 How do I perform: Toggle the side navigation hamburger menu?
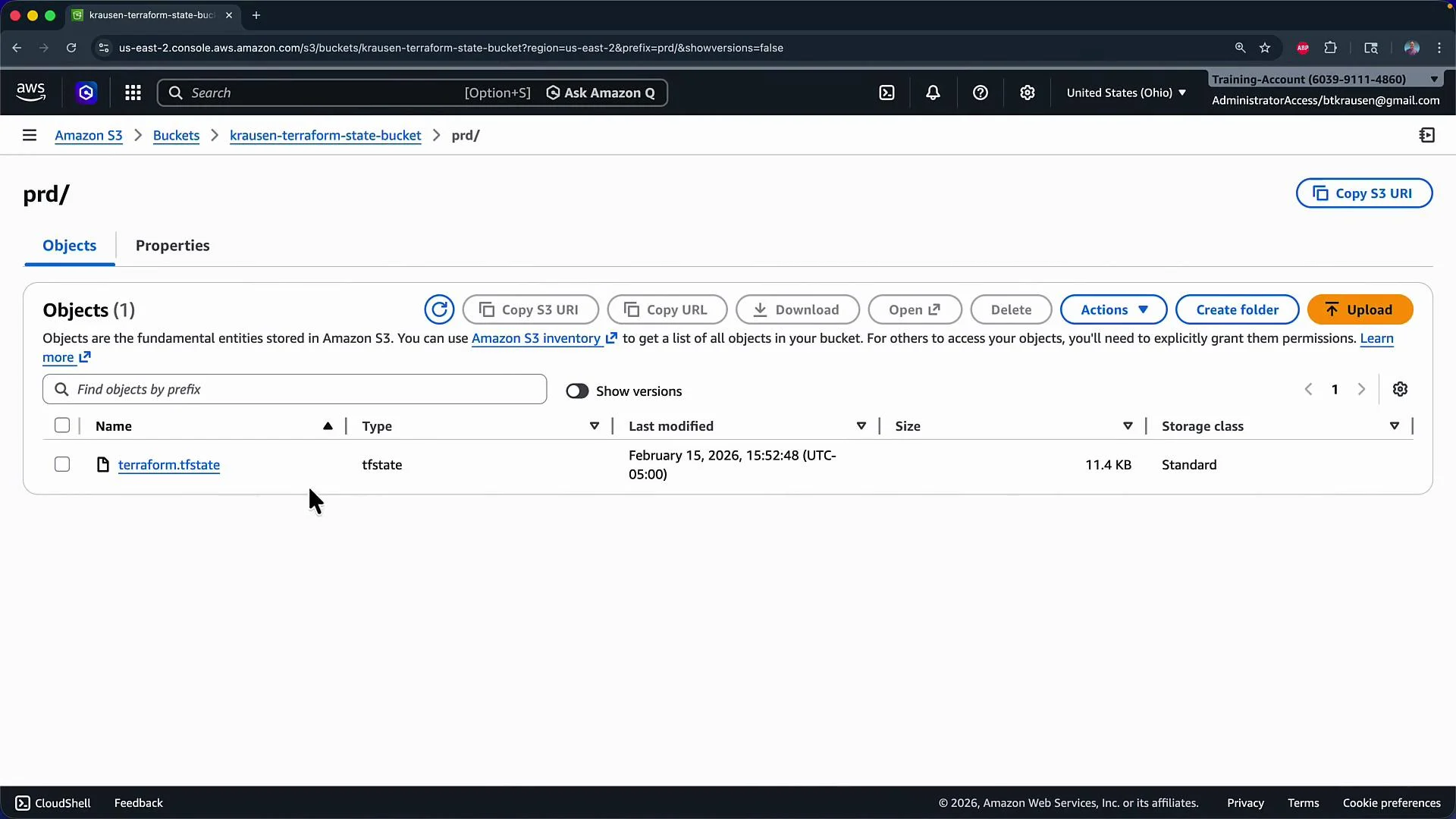point(30,135)
